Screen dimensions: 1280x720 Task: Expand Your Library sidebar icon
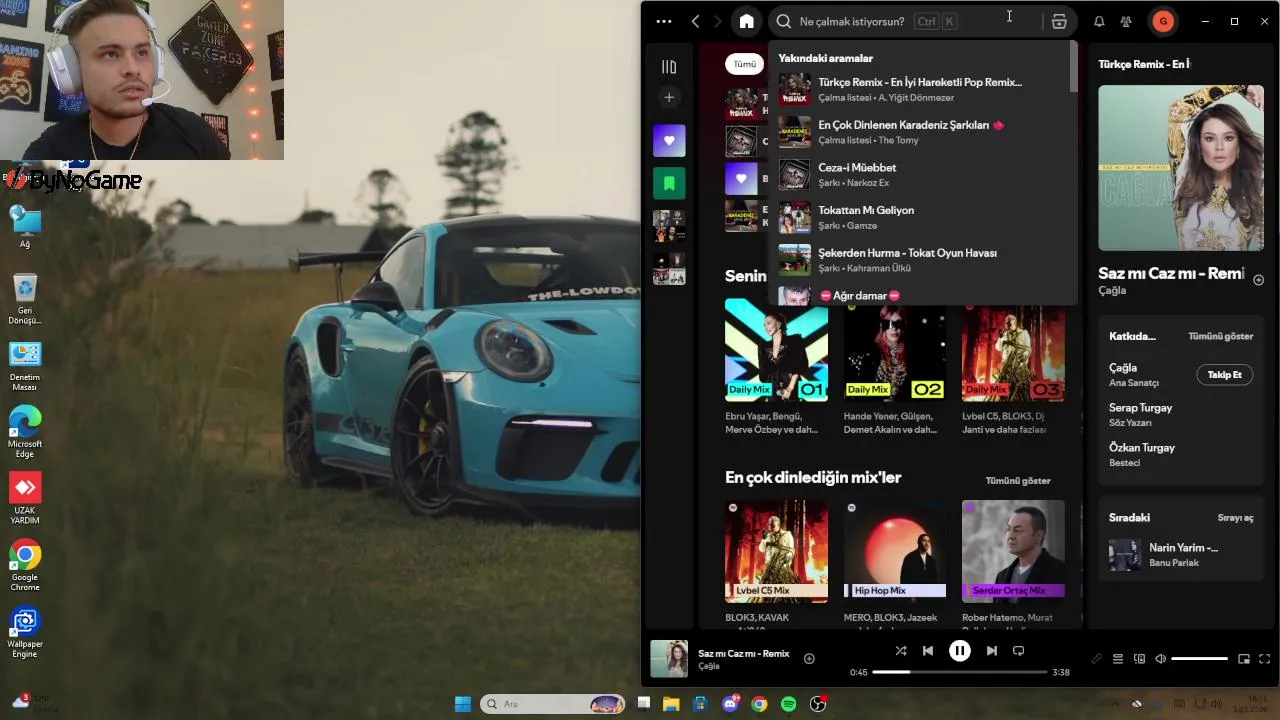(669, 67)
